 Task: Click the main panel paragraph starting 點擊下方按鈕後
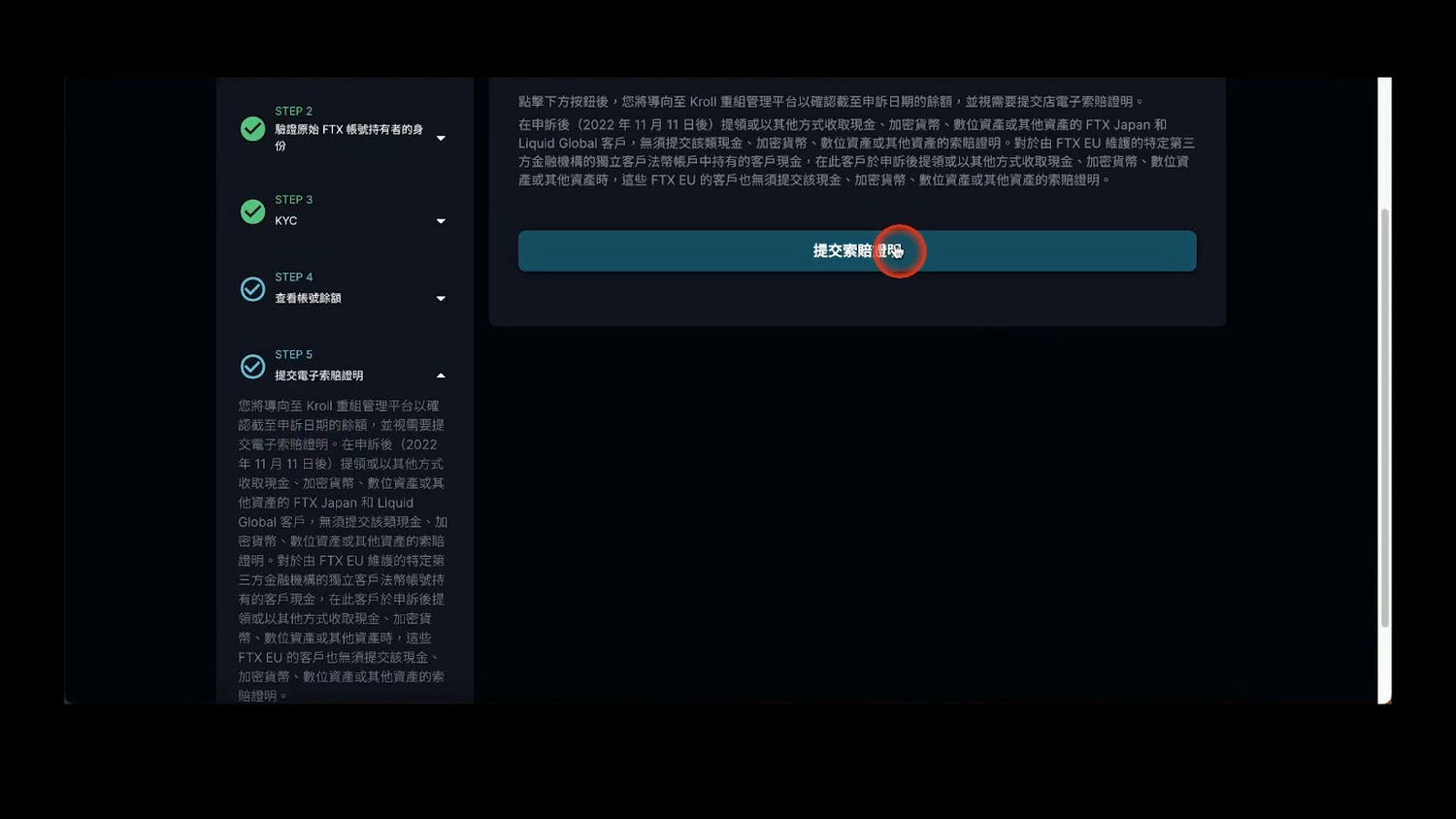pos(831,102)
